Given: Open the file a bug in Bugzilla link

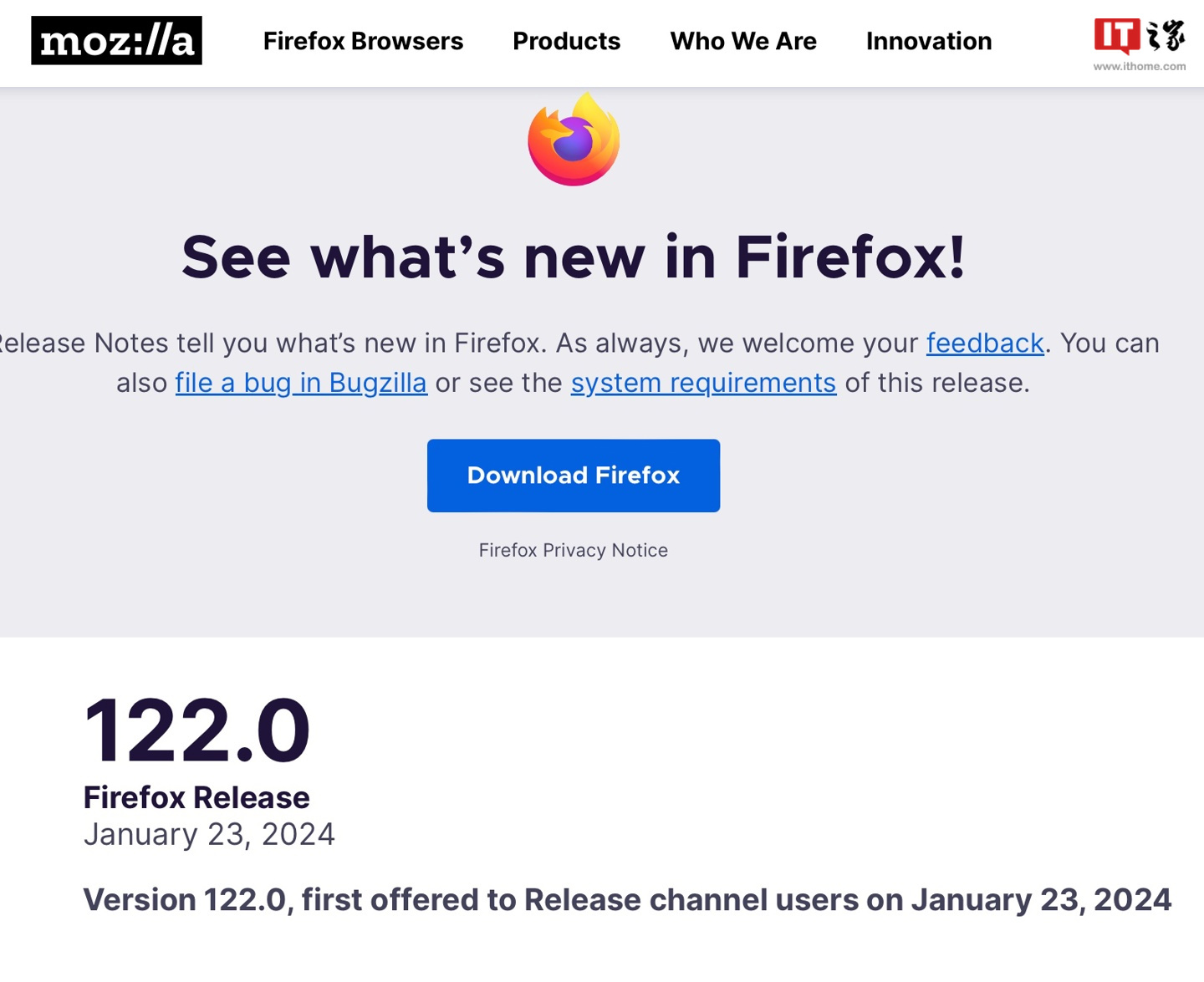Looking at the screenshot, I should pyautogui.click(x=301, y=383).
